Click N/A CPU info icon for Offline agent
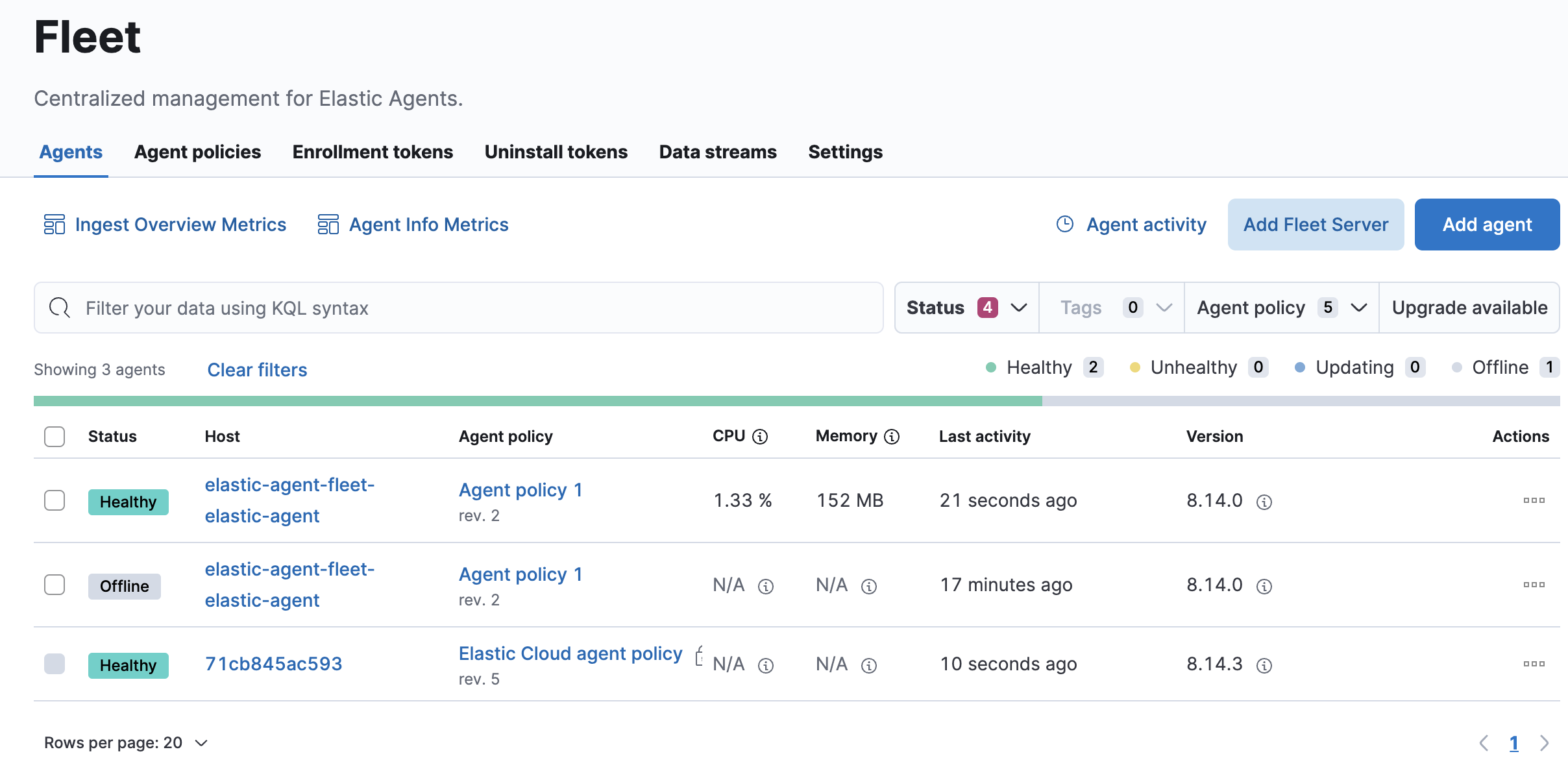The height and width of the screenshot is (767, 1568). tap(766, 587)
